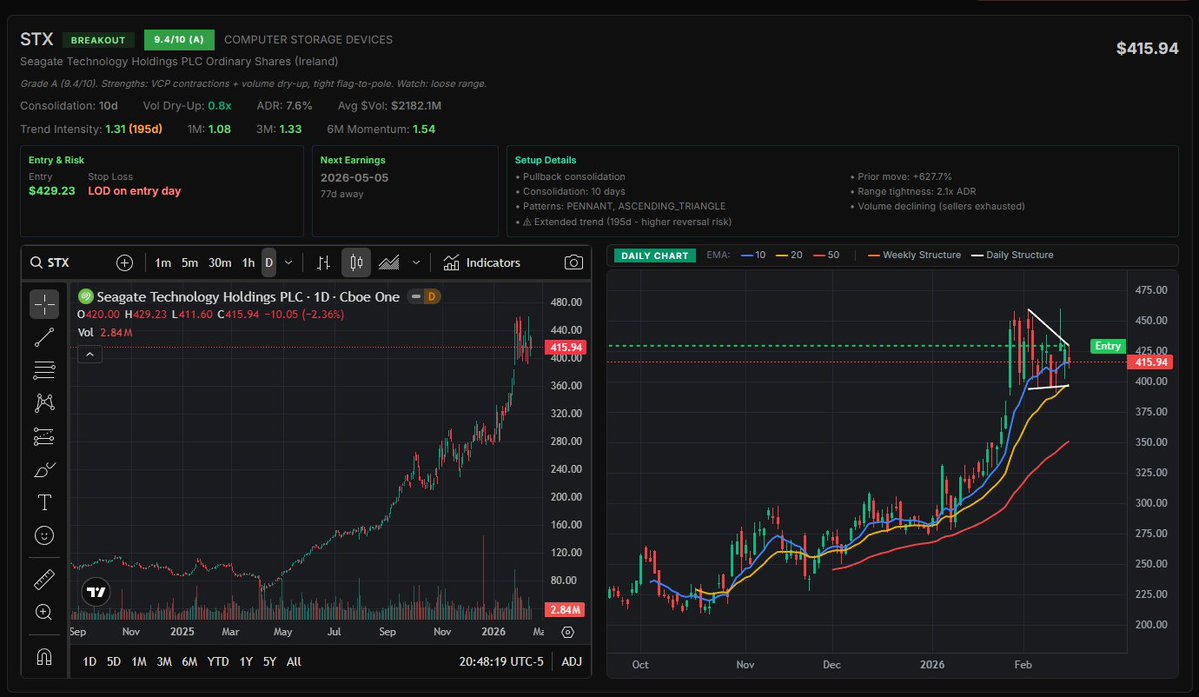Screen dimensions: 1199x697
Task: Toggle the 20 EMA legend item
Action: 789,255
